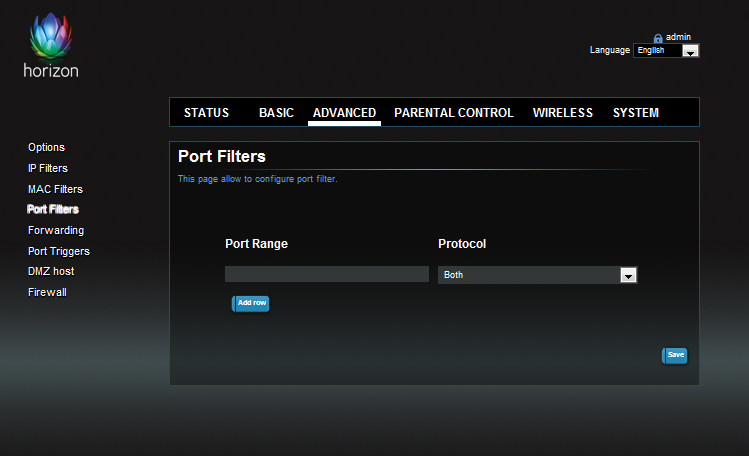Click the Add row button

tap(251, 303)
